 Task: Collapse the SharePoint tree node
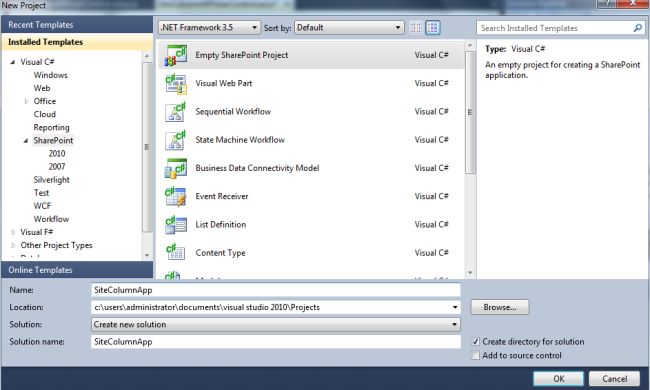(26, 140)
